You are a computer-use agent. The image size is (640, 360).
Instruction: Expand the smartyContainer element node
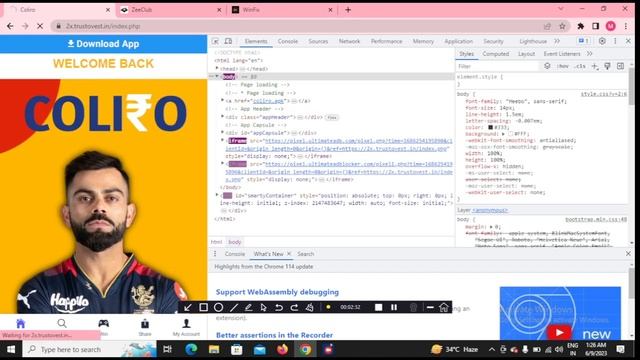coord(217,196)
